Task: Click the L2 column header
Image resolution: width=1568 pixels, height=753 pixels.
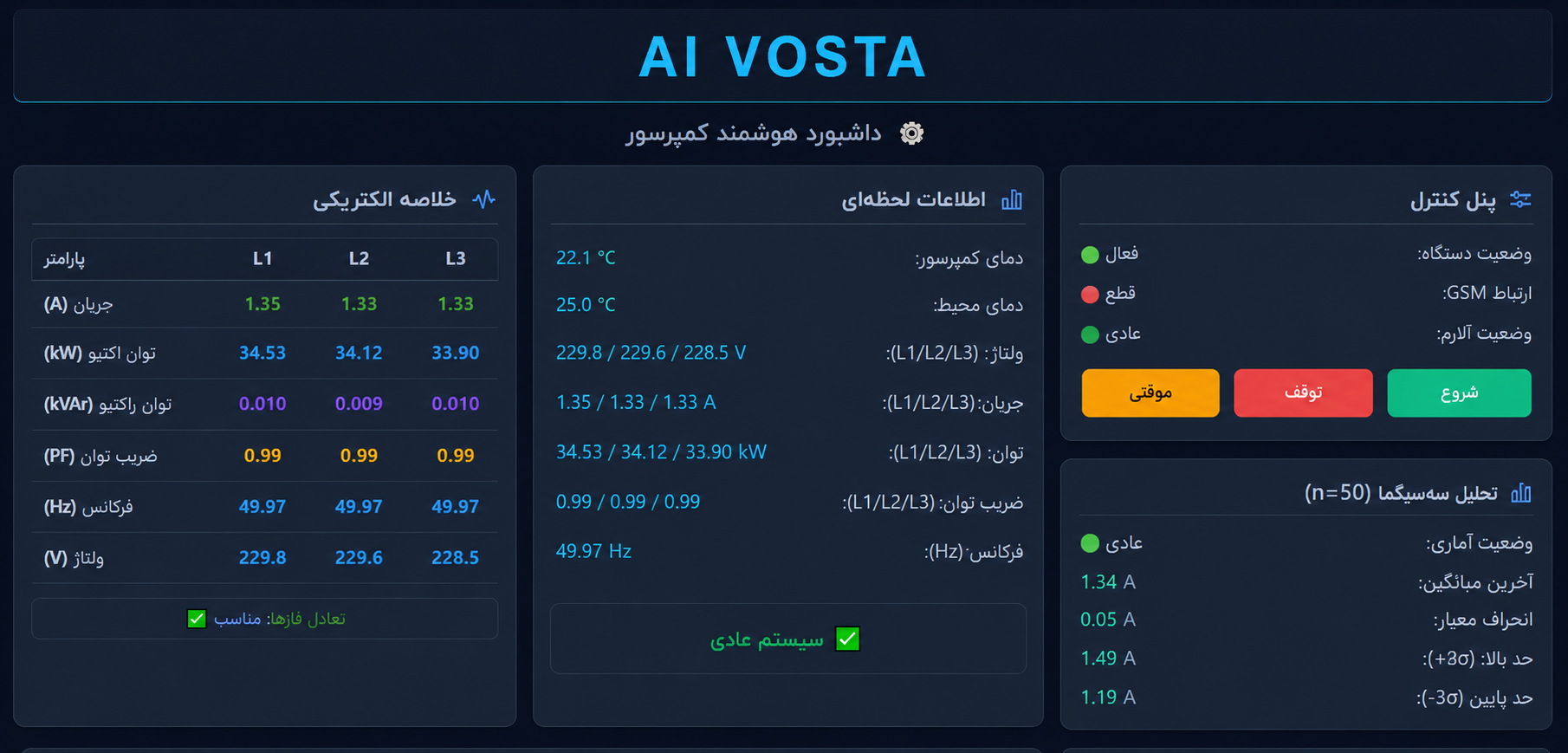Action: (359, 258)
